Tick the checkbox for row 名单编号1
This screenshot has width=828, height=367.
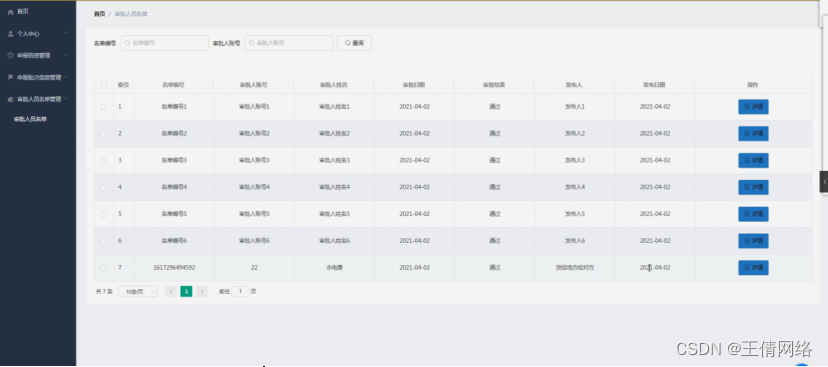tap(104, 107)
